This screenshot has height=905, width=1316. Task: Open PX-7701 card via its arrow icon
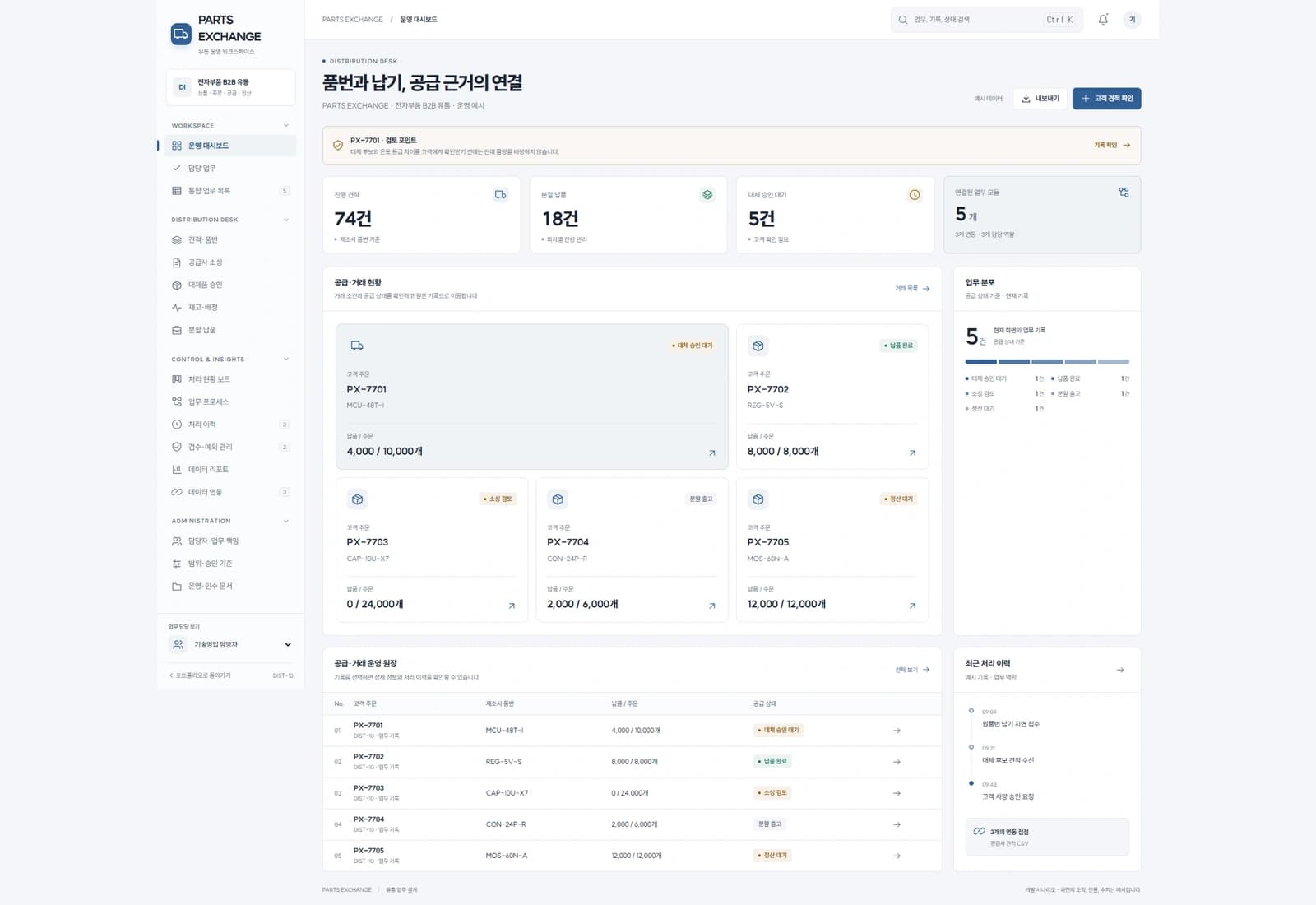(712, 452)
